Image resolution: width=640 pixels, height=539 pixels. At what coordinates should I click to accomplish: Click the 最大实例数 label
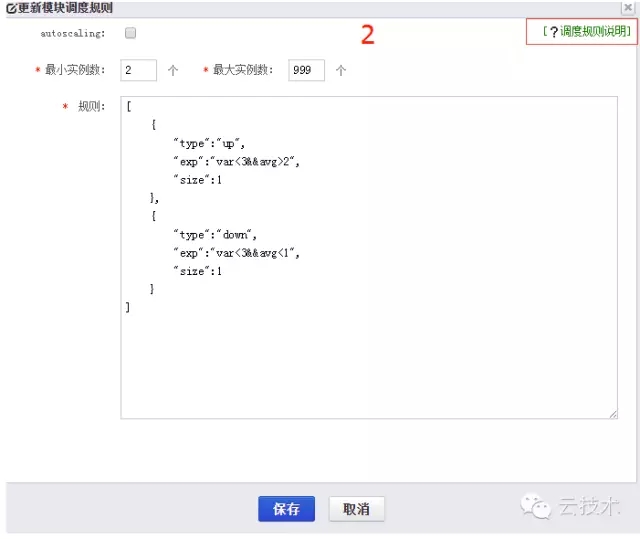coord(244,71)
